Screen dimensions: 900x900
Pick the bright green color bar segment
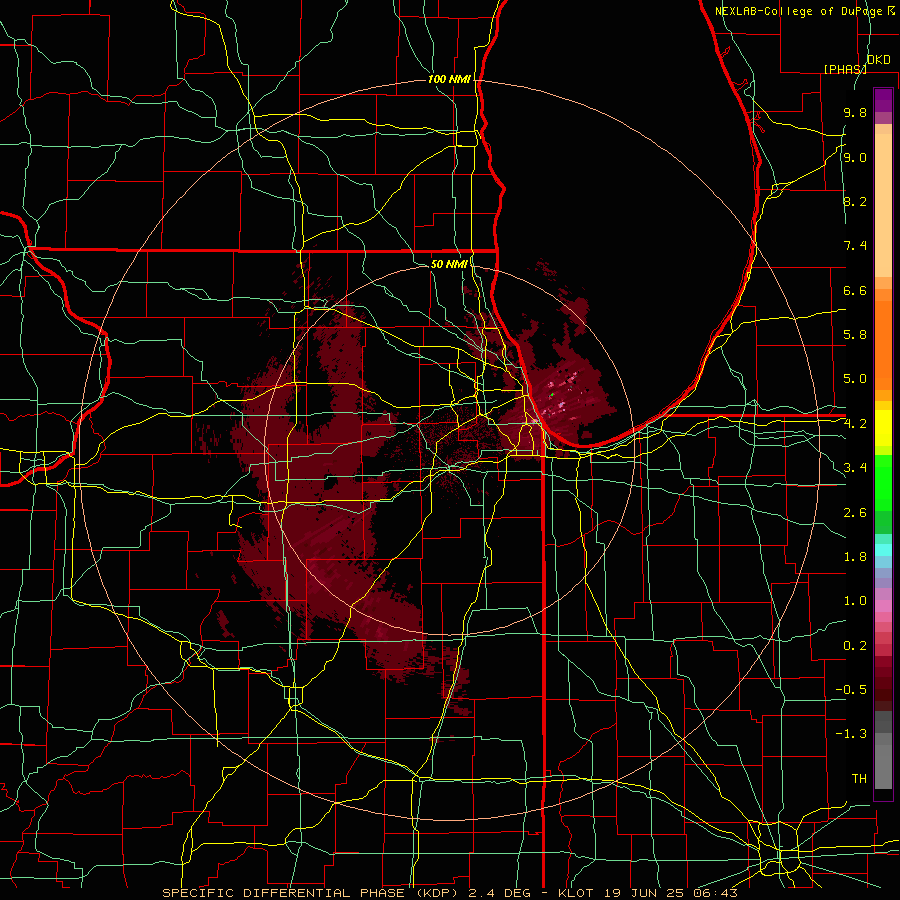pyautogui.click(x=883, y=483)
